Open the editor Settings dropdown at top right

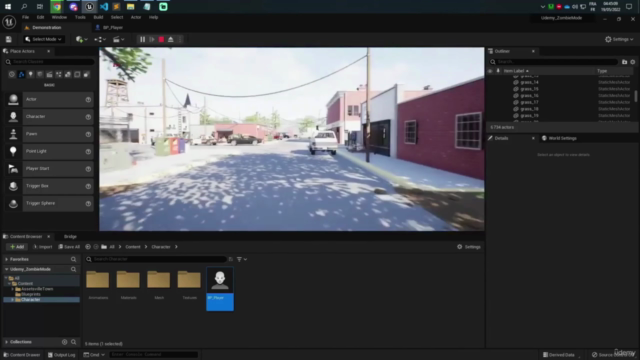pos(619,40)
